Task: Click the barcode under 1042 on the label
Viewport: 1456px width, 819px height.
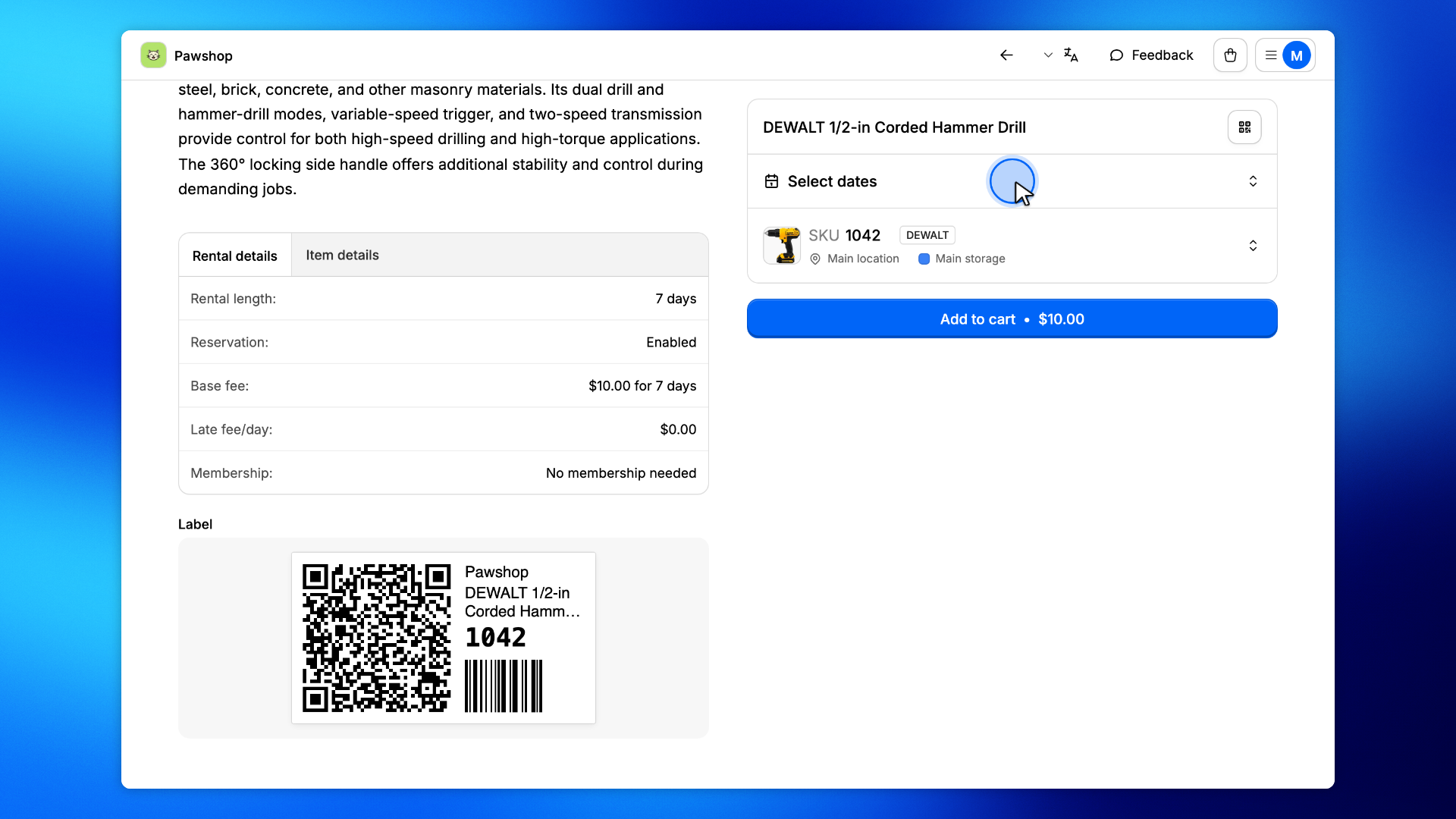Action: [504, 686]
